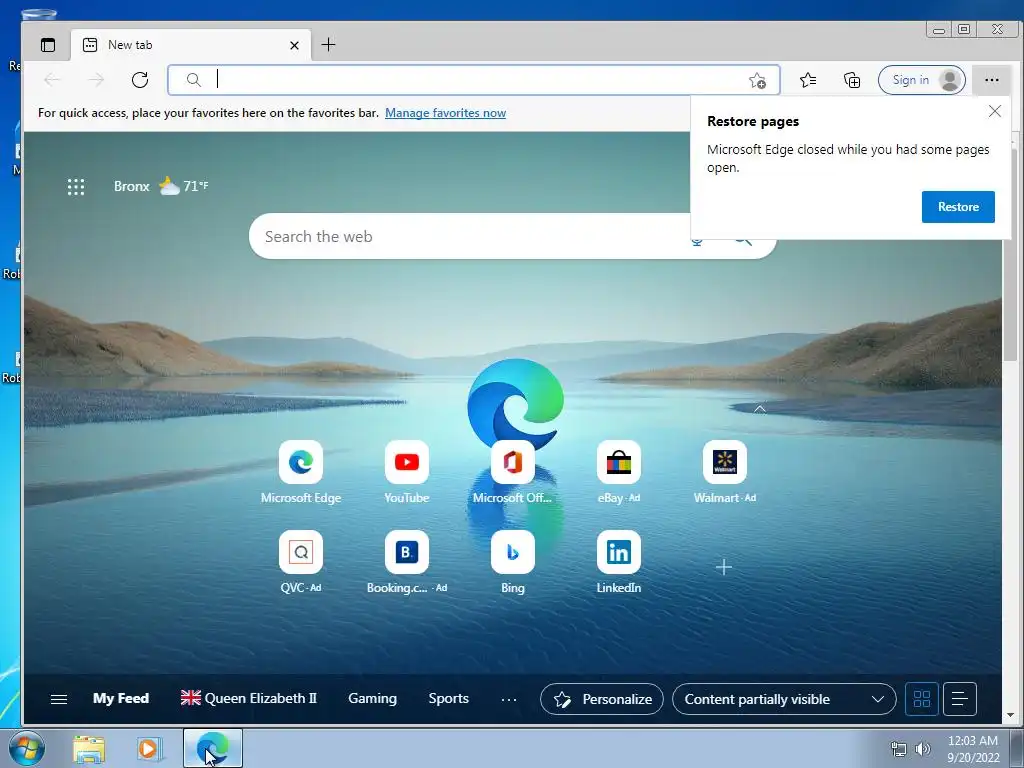1024x768 pixels.
Task: Open eBay quick link tile
Action: (618, 472)
